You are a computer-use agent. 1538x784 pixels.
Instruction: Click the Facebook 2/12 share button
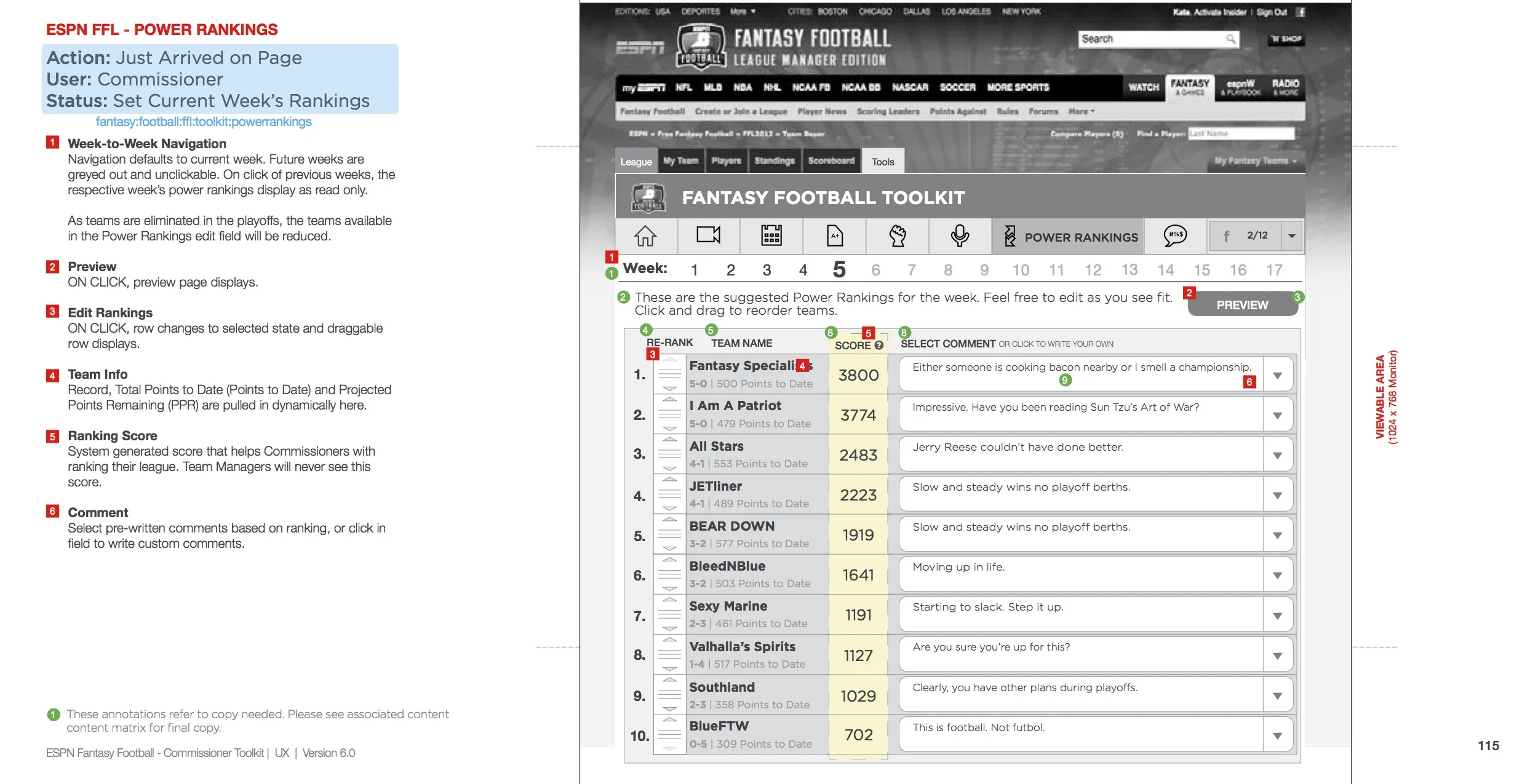1245,236
